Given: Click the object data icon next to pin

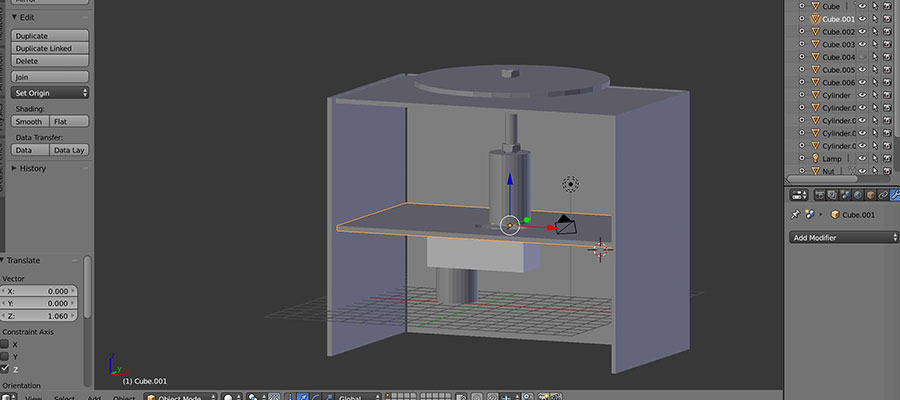Looking at the screenshot, I should tap(810, 214).
